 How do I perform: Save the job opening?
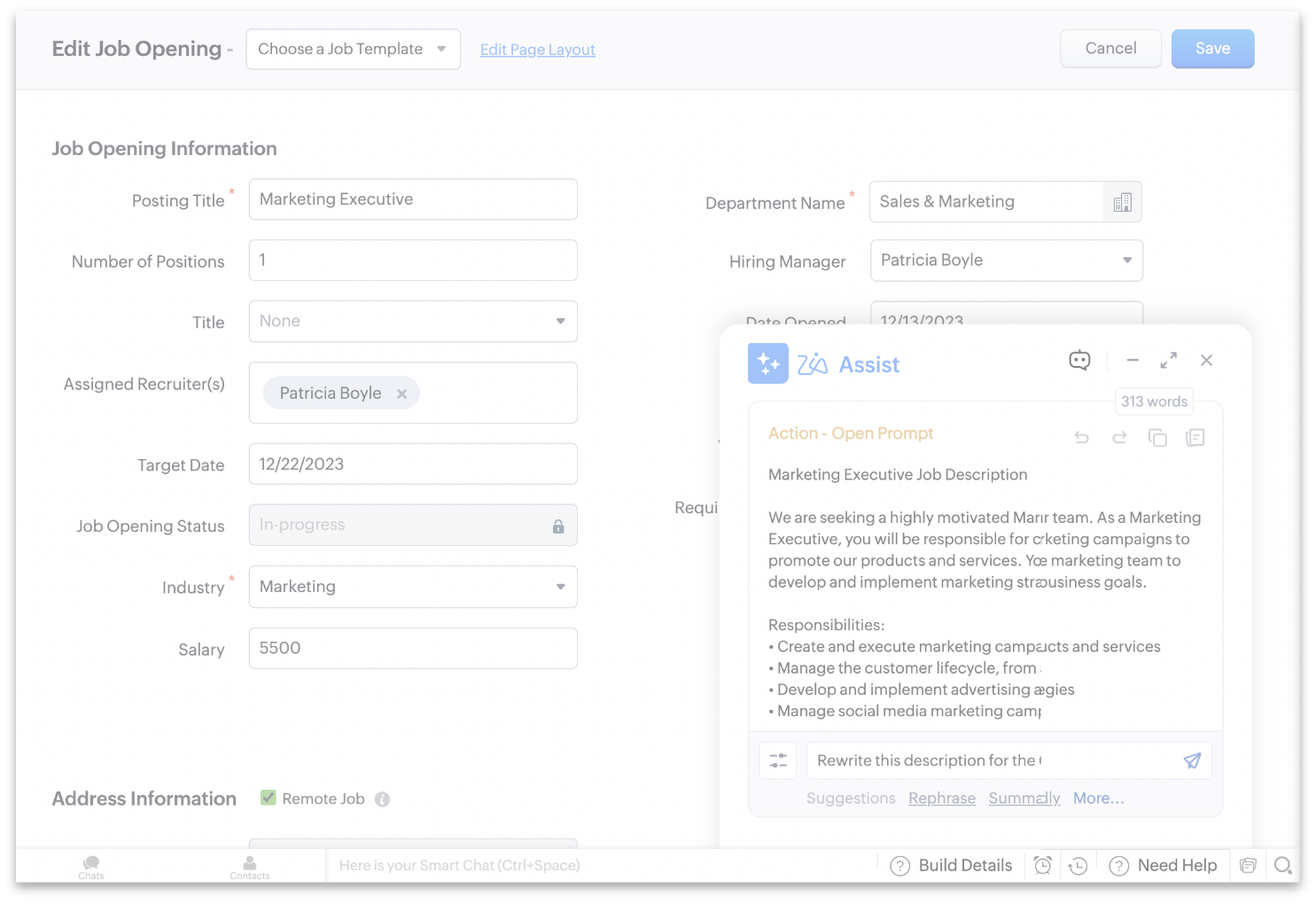[x=1212, y=49]
